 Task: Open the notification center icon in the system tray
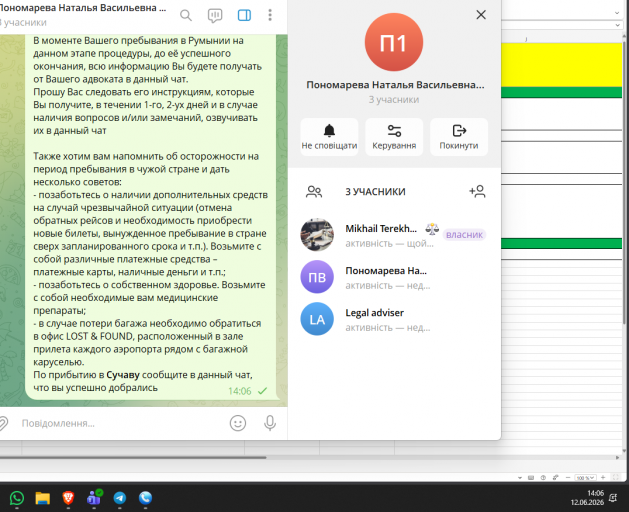[613, 498]
